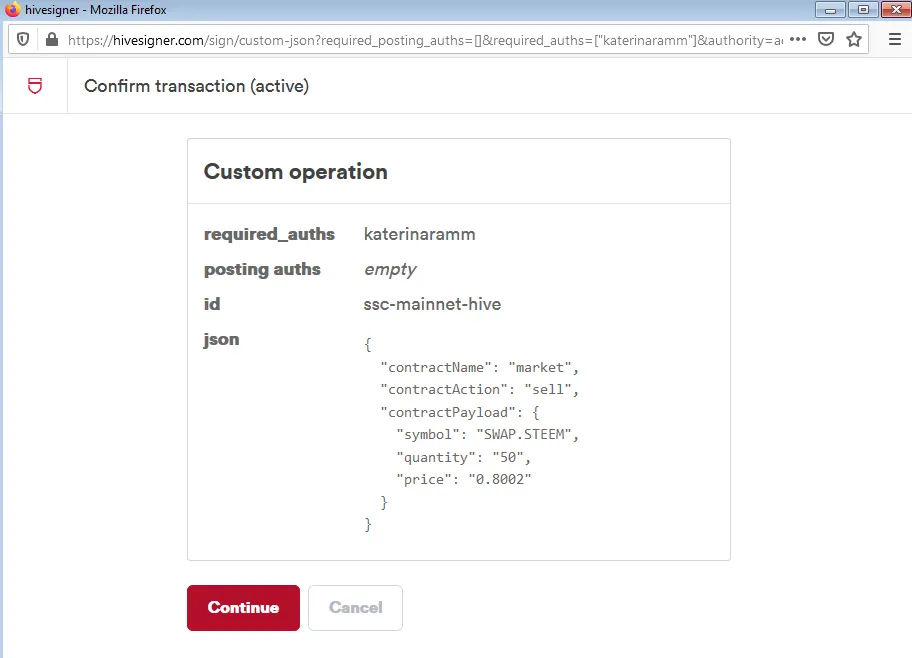Screen dimensions: 912x658
Task: Close the Firefox window
Action: click(896, 10)
